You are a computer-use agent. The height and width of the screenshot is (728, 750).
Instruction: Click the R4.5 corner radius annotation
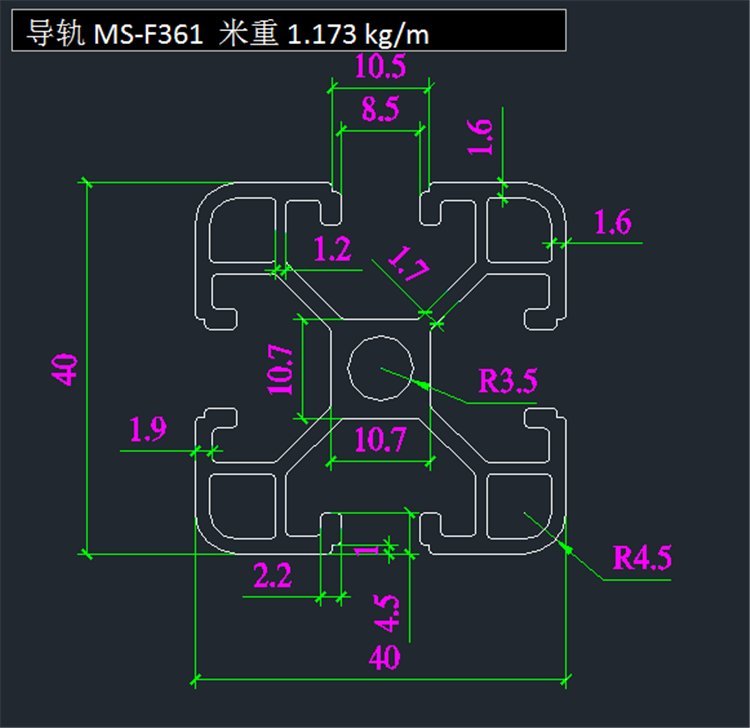click(x=642, y=558)
